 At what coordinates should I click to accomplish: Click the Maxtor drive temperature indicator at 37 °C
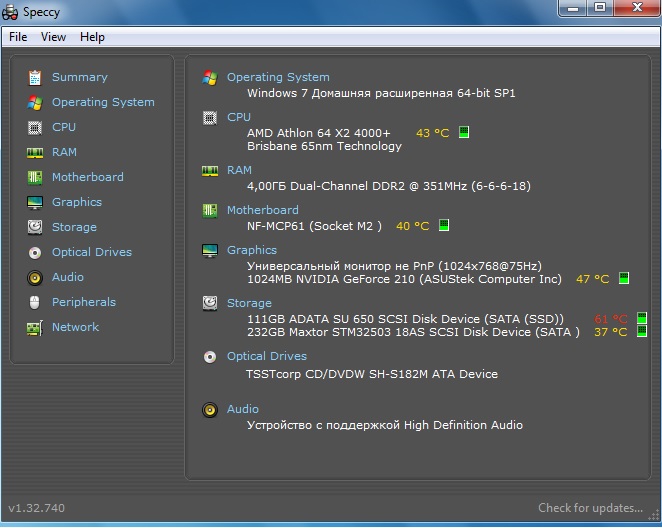point(642,331)
